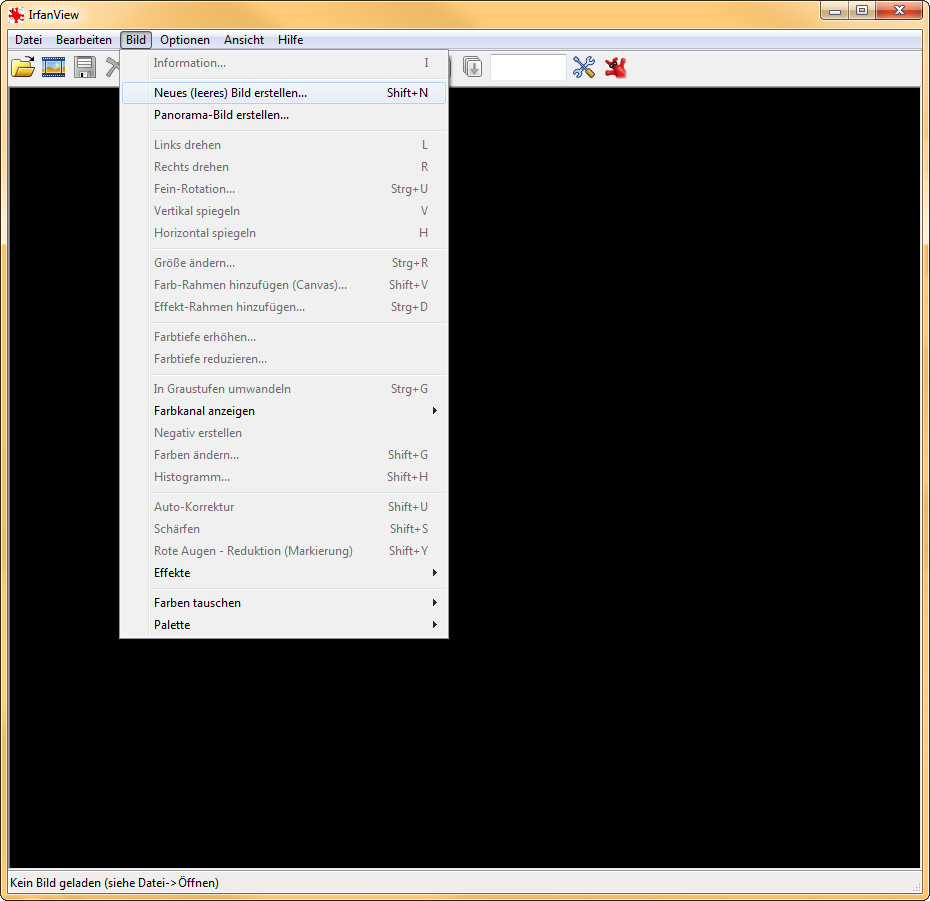Close the open Bild menu
The width and height of the screenshot is (930, 901).
pos(136,40)
